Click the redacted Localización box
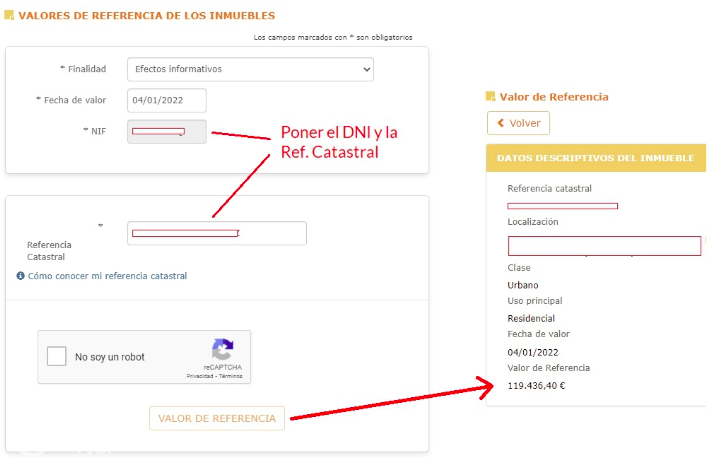Screen dimensions: 717x468 pos(604,246)
